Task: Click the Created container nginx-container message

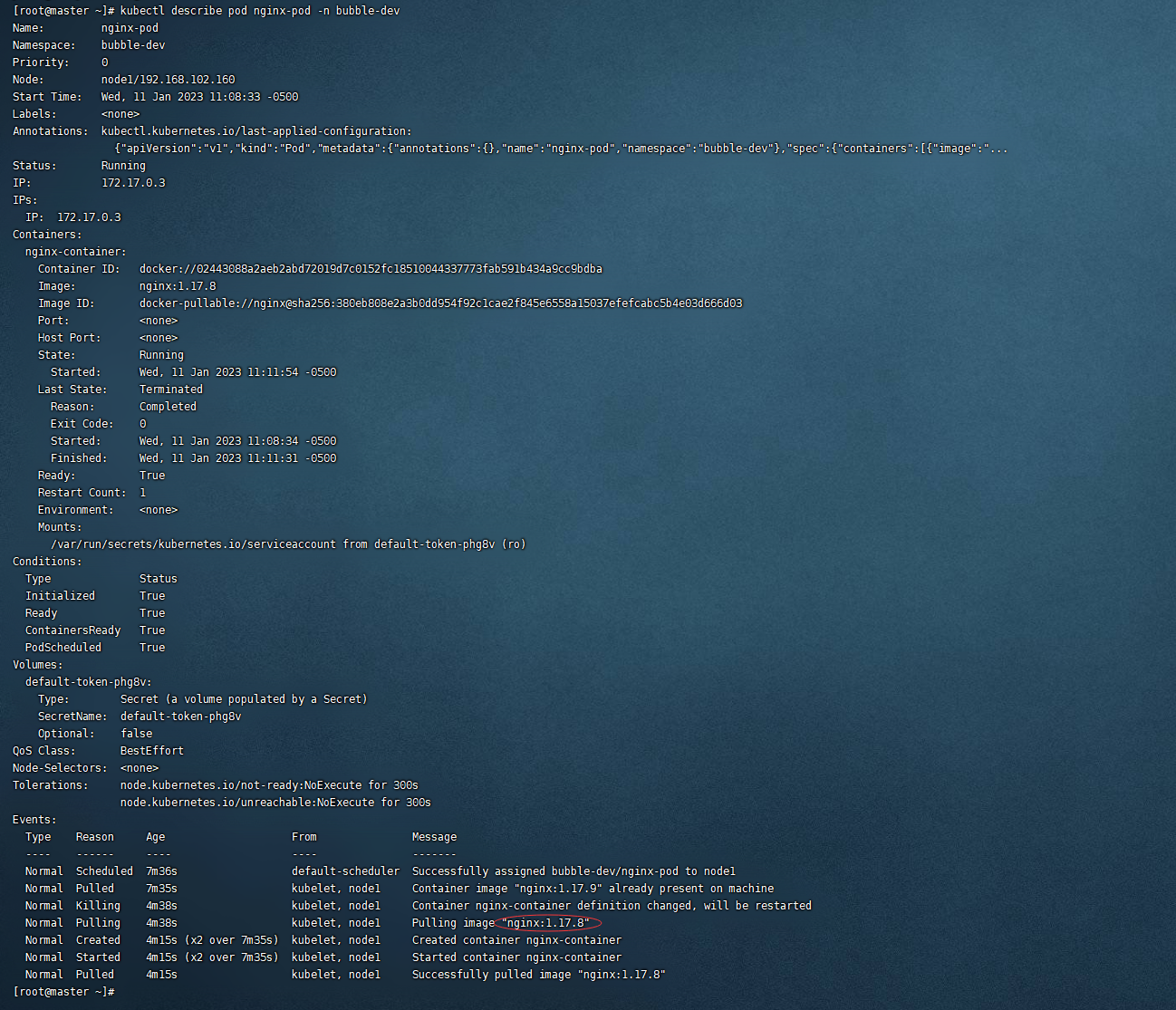Action: (x=517, y=940)
